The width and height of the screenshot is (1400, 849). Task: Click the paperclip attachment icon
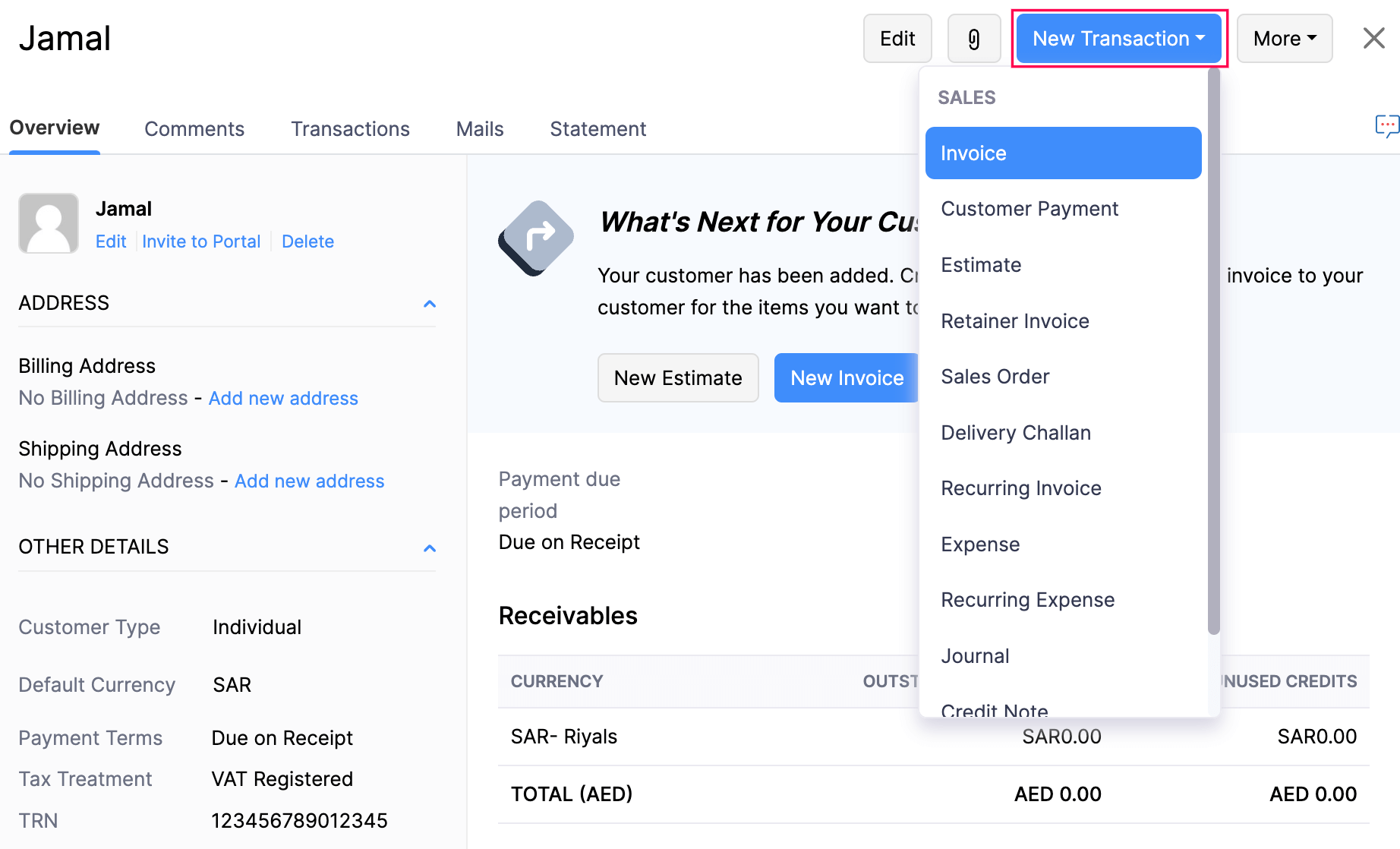coord(973,39)
